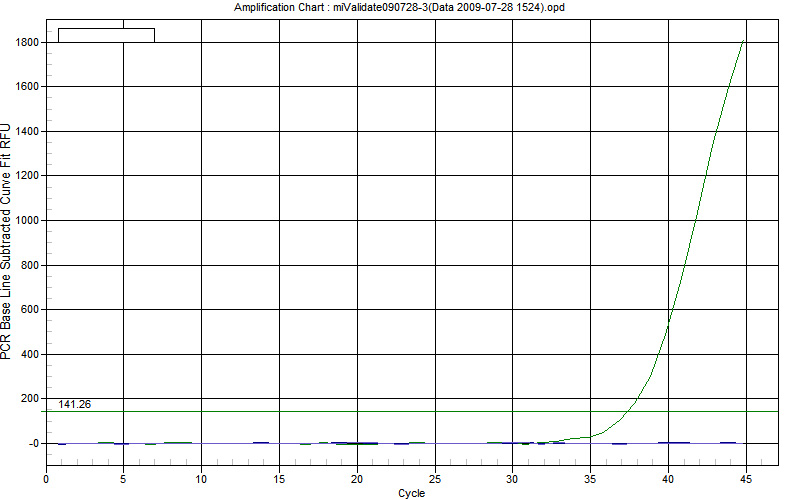Click the X-axis cycle tick 20

(357, 479)
